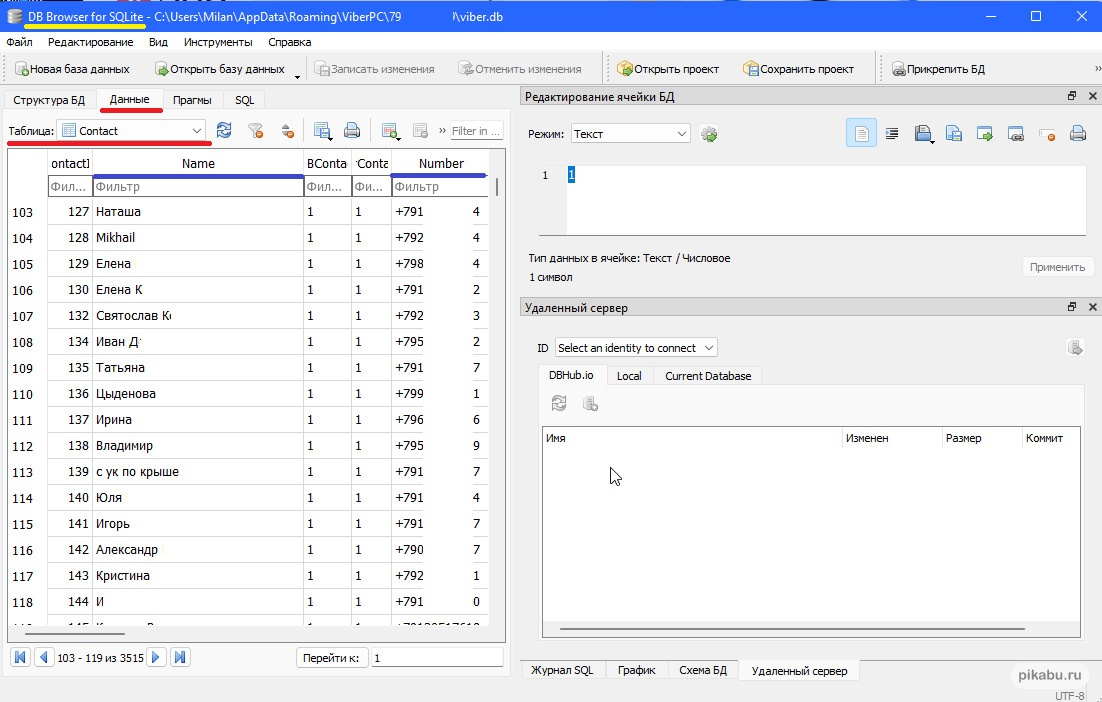Go to next record page button

click(x=156, y=657)
